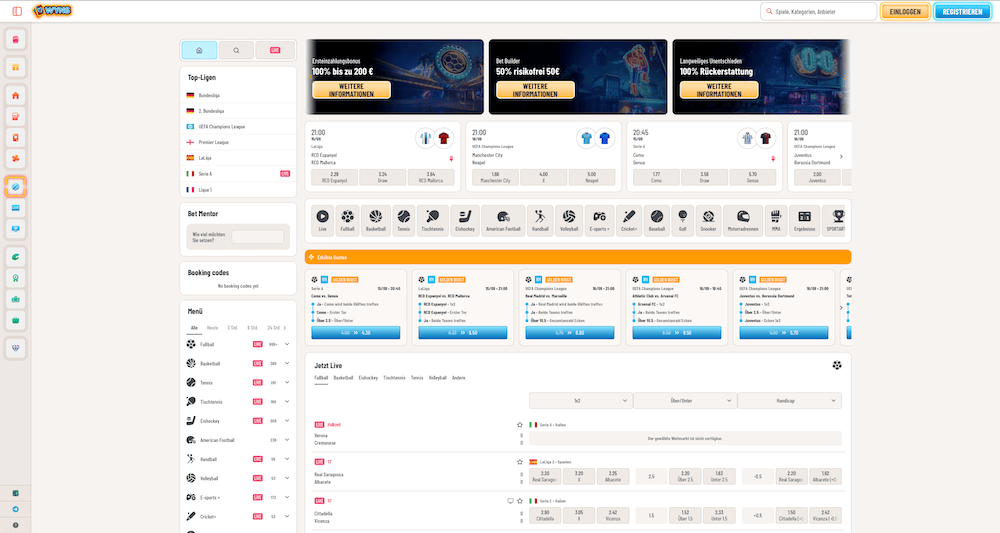Switch to Basketball tab under Jetzt Live
The height and width of the screenshot is (533, 1000).
coord(344,378)
